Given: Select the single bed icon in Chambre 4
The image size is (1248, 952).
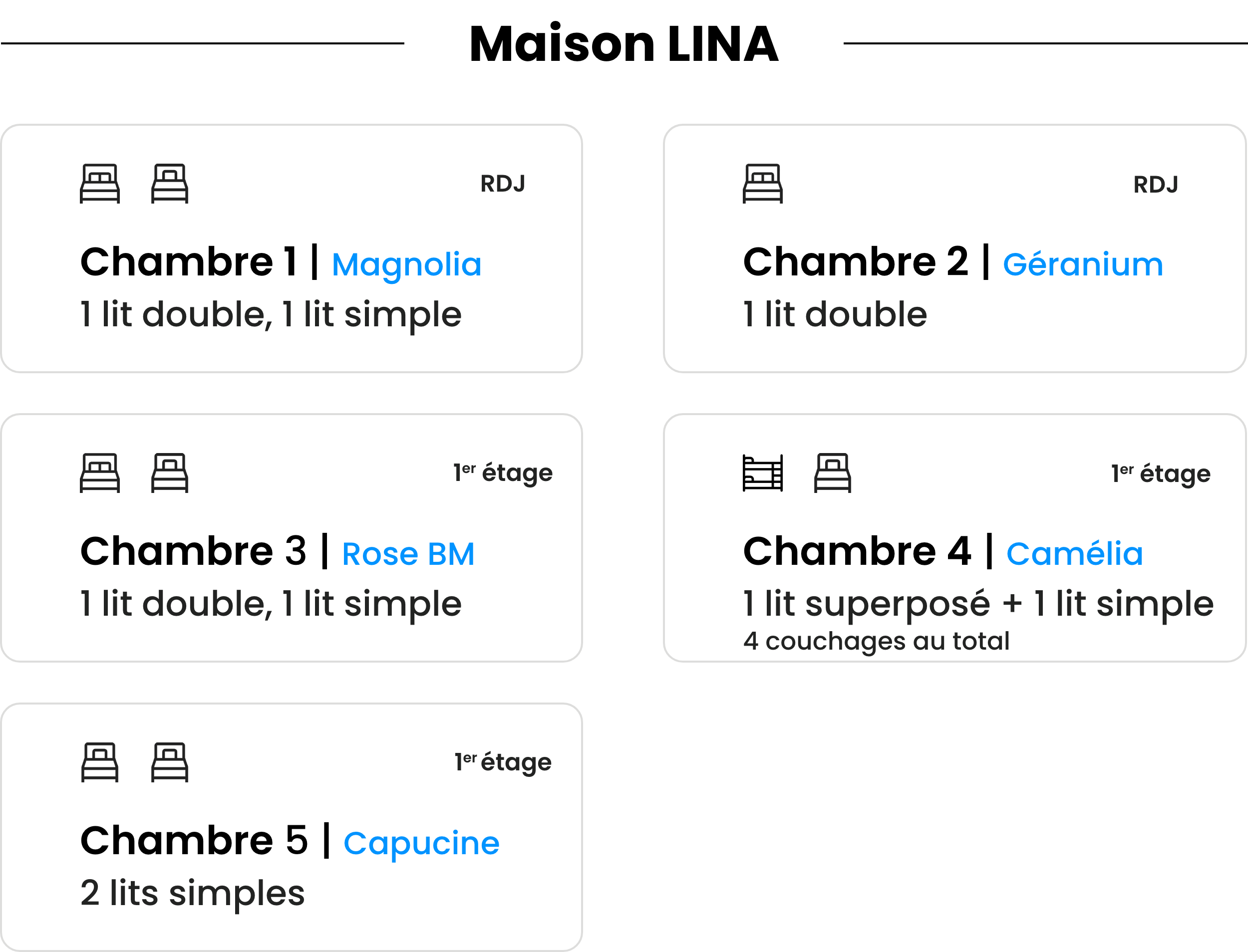Looking at the screenshot, I should click(832, 473).
